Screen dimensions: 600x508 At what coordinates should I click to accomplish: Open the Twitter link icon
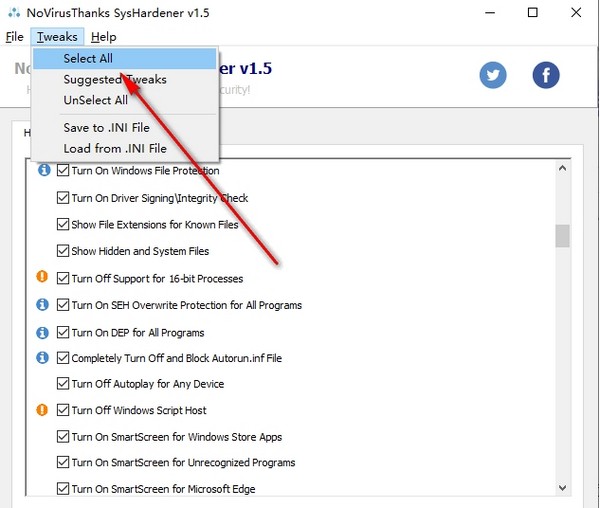click(x=493, y=75)
